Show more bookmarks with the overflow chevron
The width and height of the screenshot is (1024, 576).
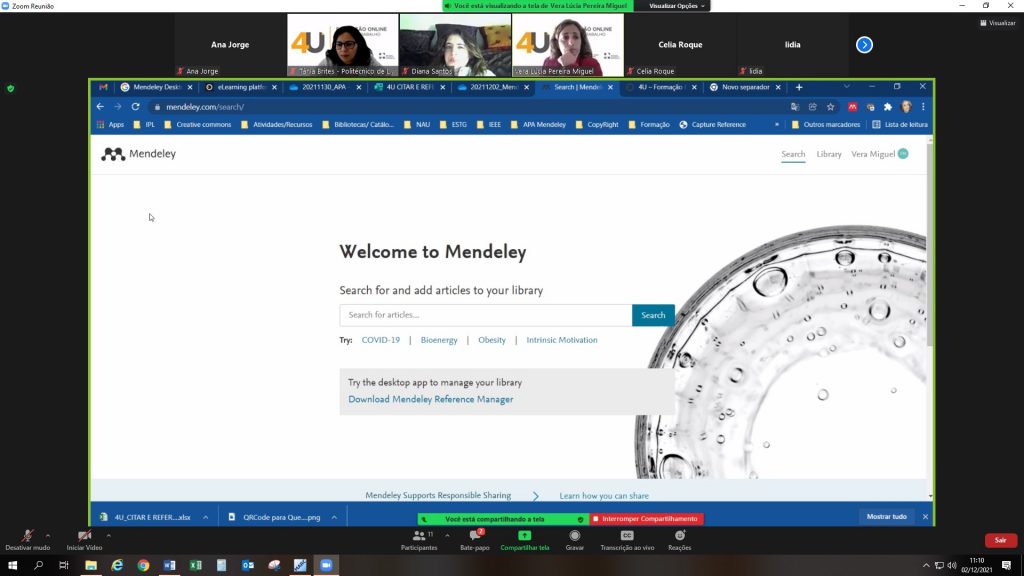776,124
